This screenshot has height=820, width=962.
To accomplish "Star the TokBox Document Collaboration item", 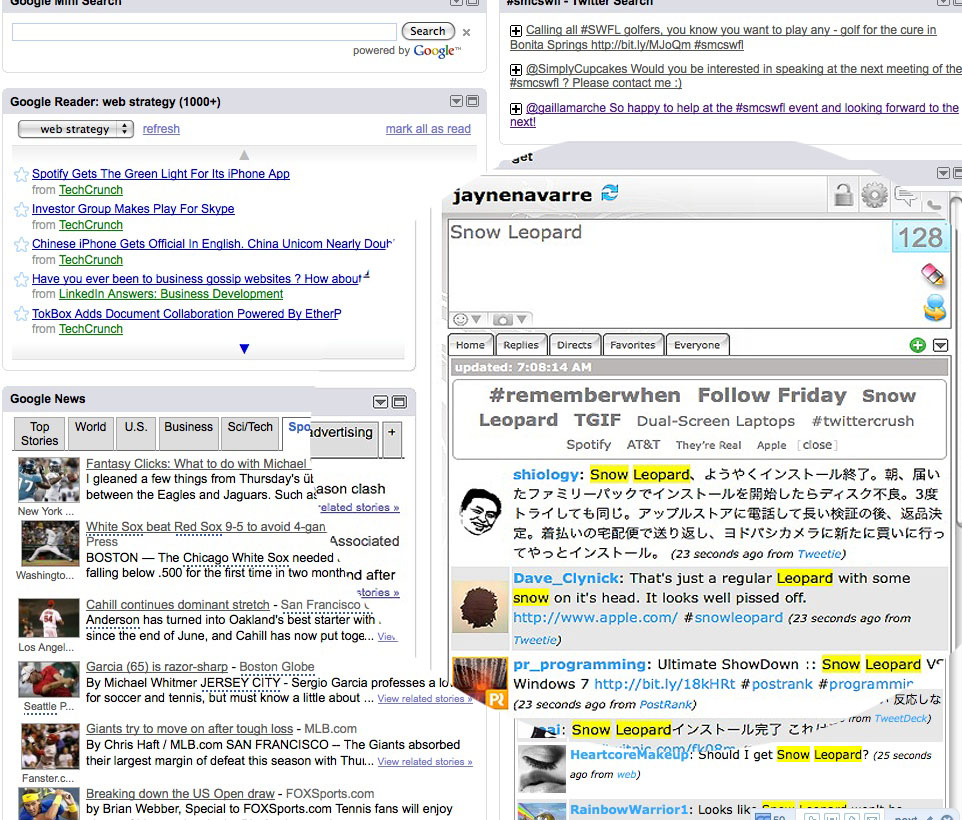I will coord(21,314).
